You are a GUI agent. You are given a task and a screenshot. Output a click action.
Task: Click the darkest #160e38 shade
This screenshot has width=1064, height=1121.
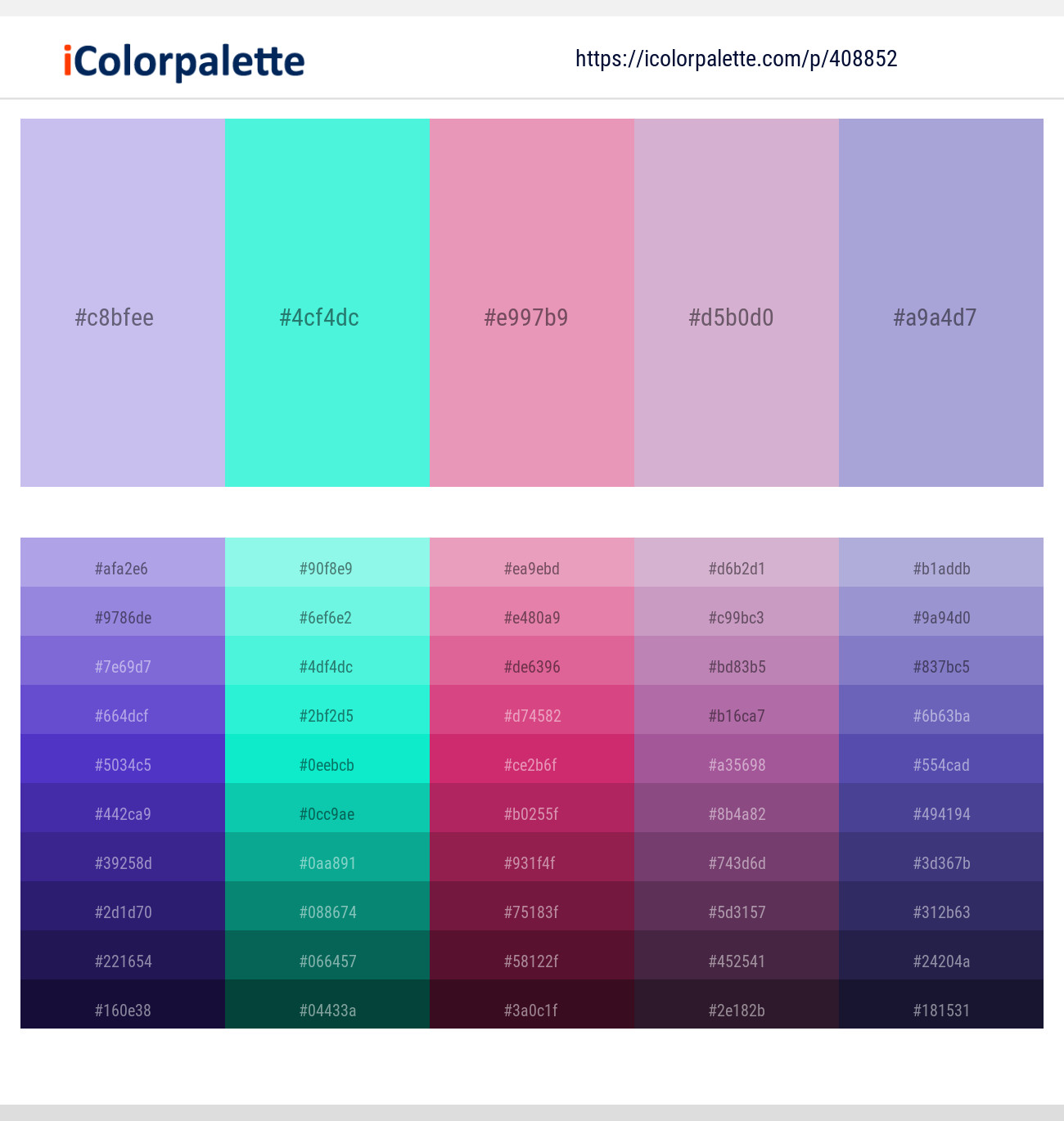122,1011
